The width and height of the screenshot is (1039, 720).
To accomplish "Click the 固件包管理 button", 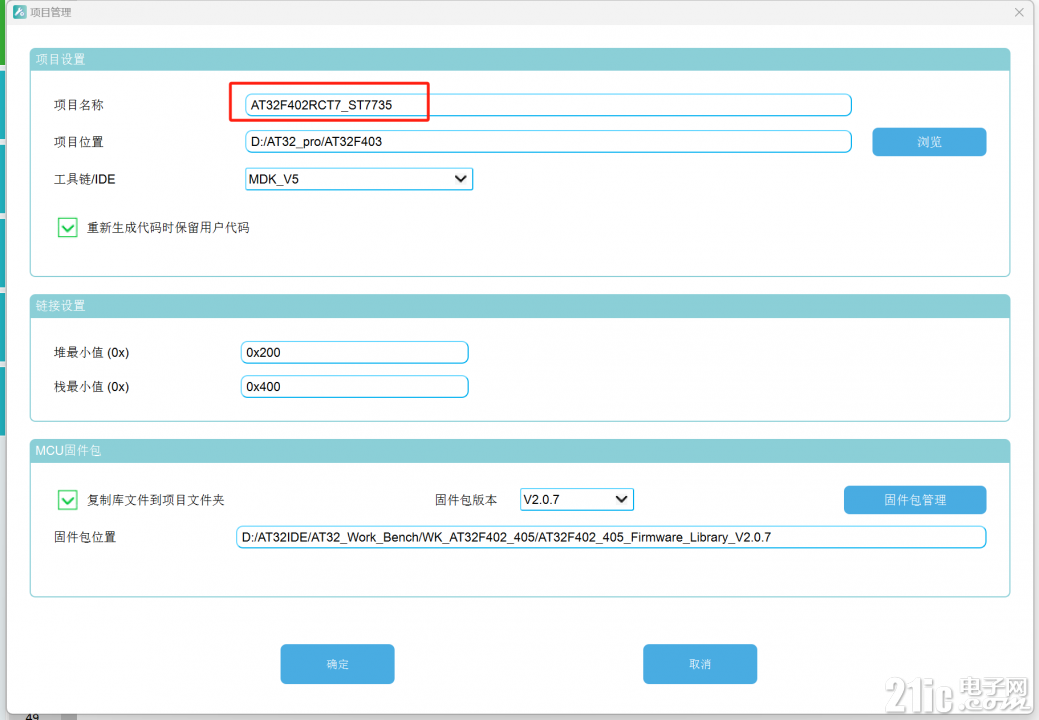I will tap(915, 500).
